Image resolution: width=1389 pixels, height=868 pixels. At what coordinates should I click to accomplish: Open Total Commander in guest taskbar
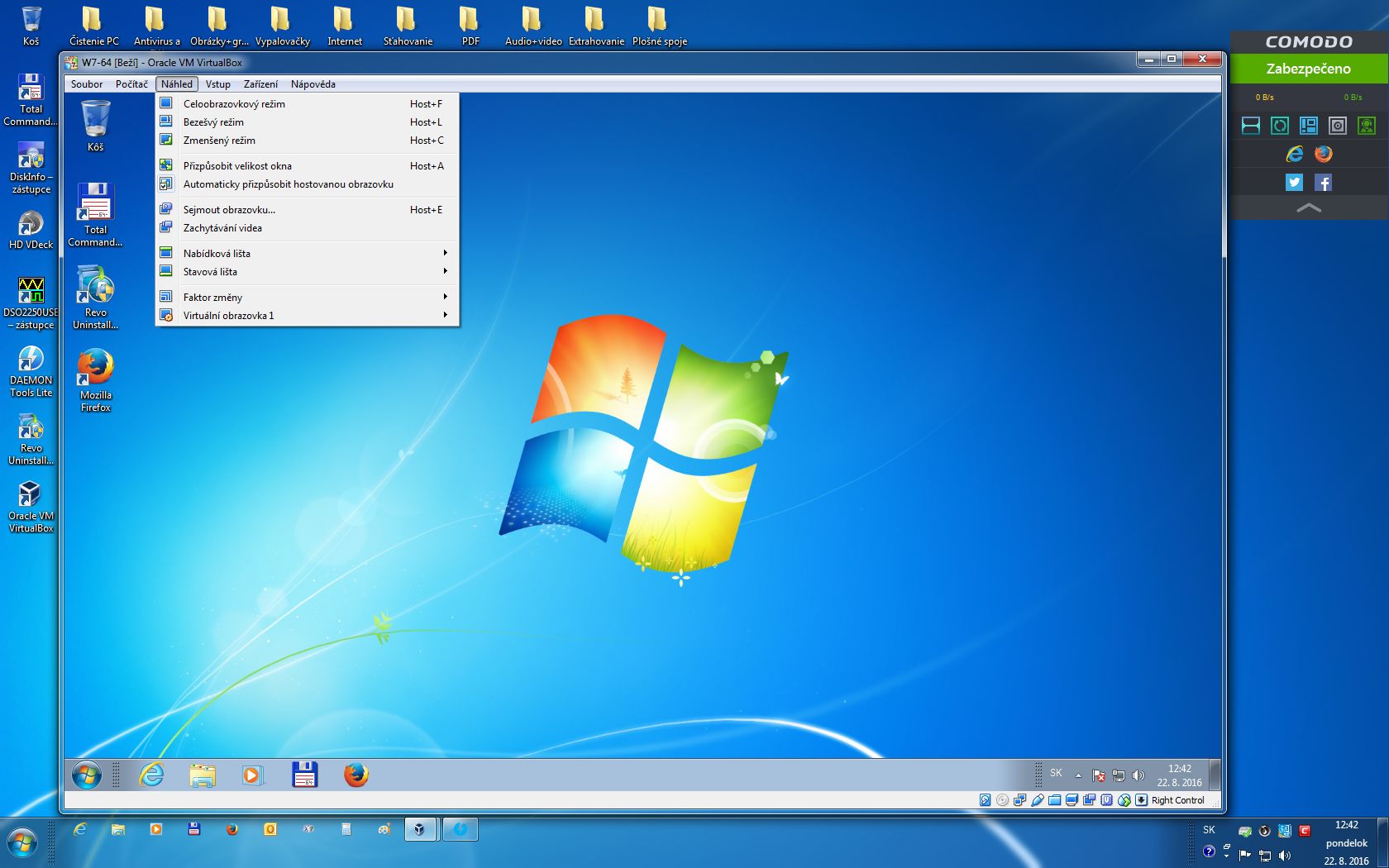click(x=304, y=775)
